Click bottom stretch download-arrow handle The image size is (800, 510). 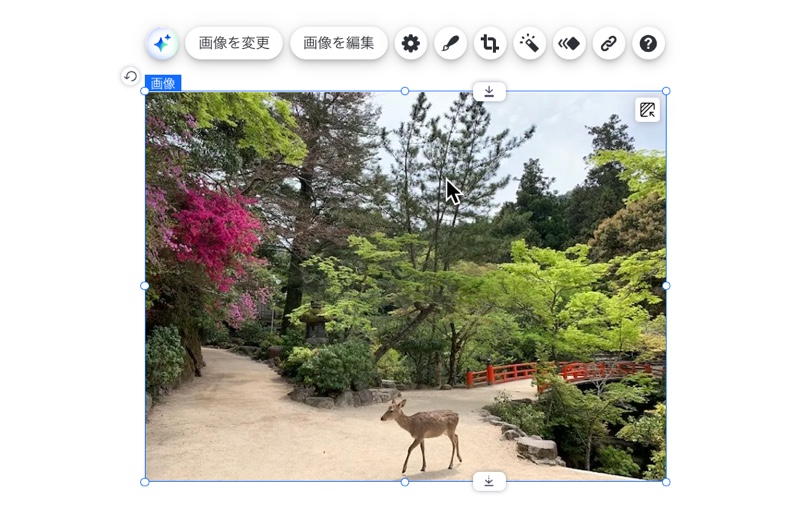pos(489,481)
